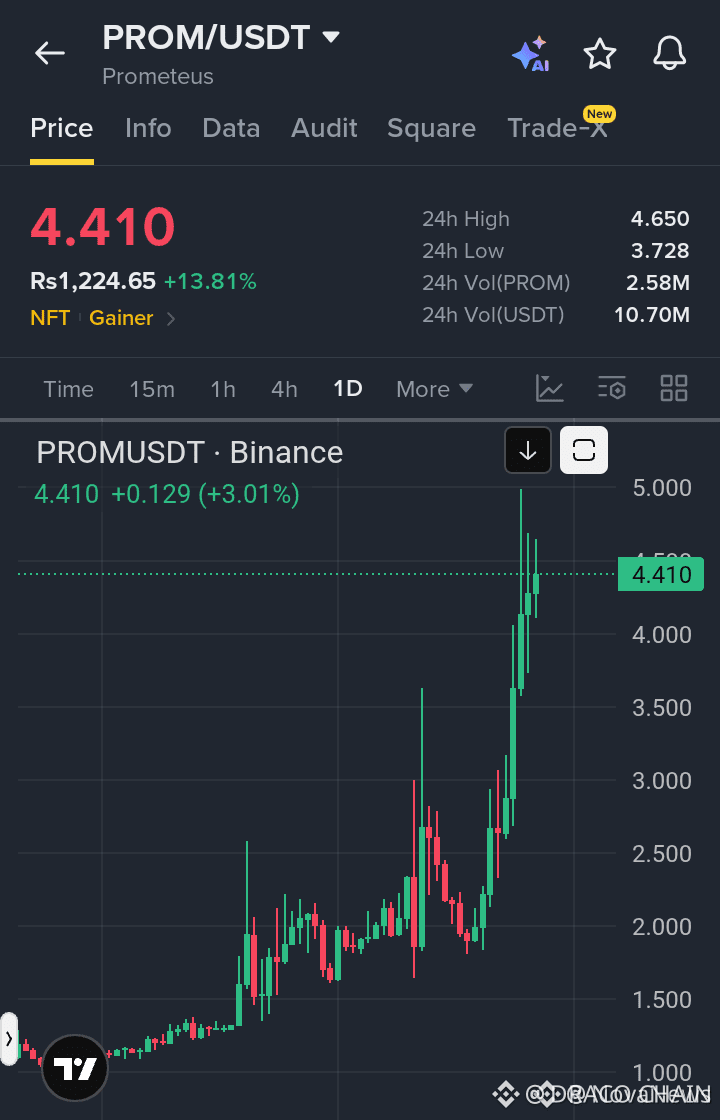Click the +13.81% change value
The width and height of the screenshot is (720, 1120).
210,281
